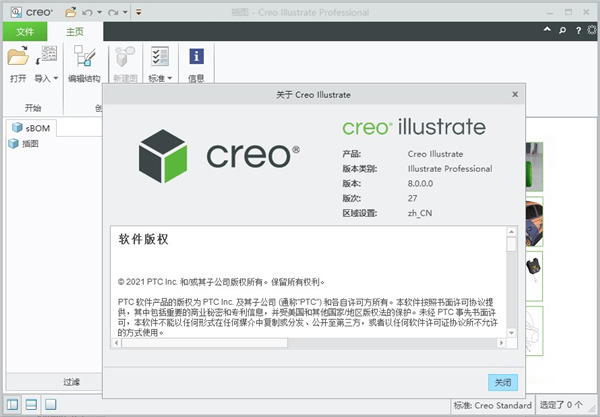Click the redo arrow in title bar
Screen dimensions: 600x417
click(x=112, y=12)
